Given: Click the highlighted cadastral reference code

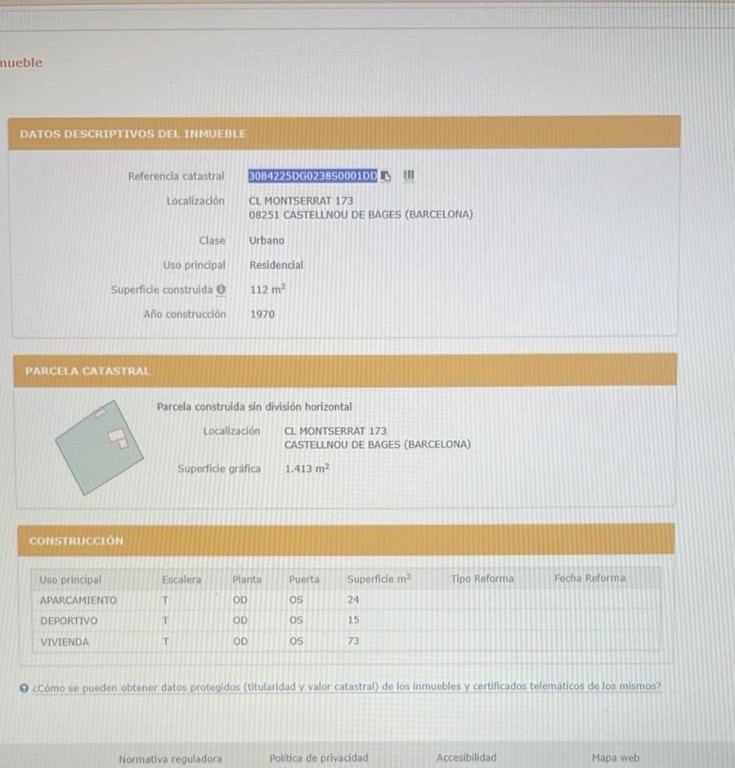Looking at the screenshot, I should [x=312, y=176].
